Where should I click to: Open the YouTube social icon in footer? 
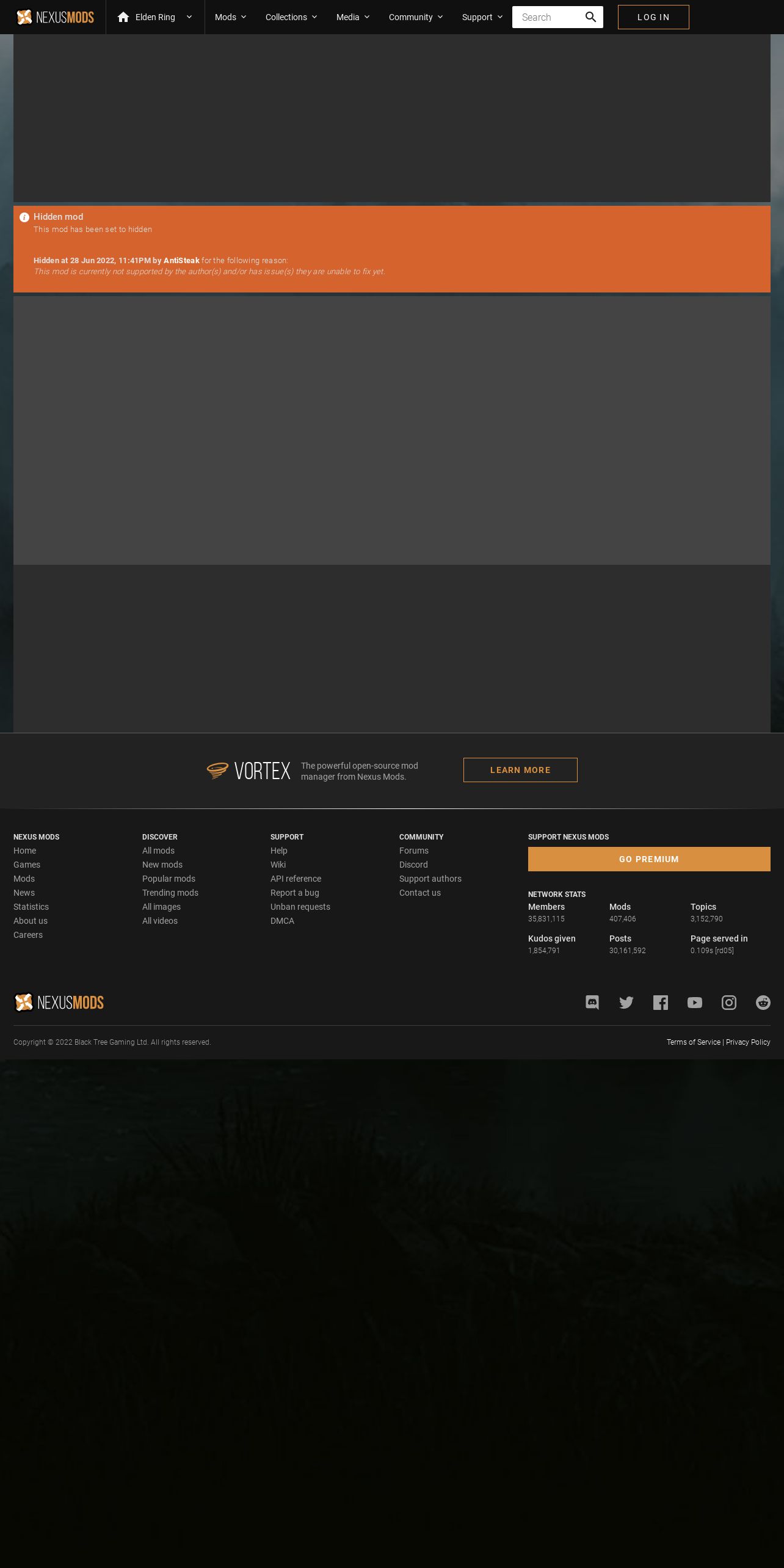click(x=695, y=1003)
